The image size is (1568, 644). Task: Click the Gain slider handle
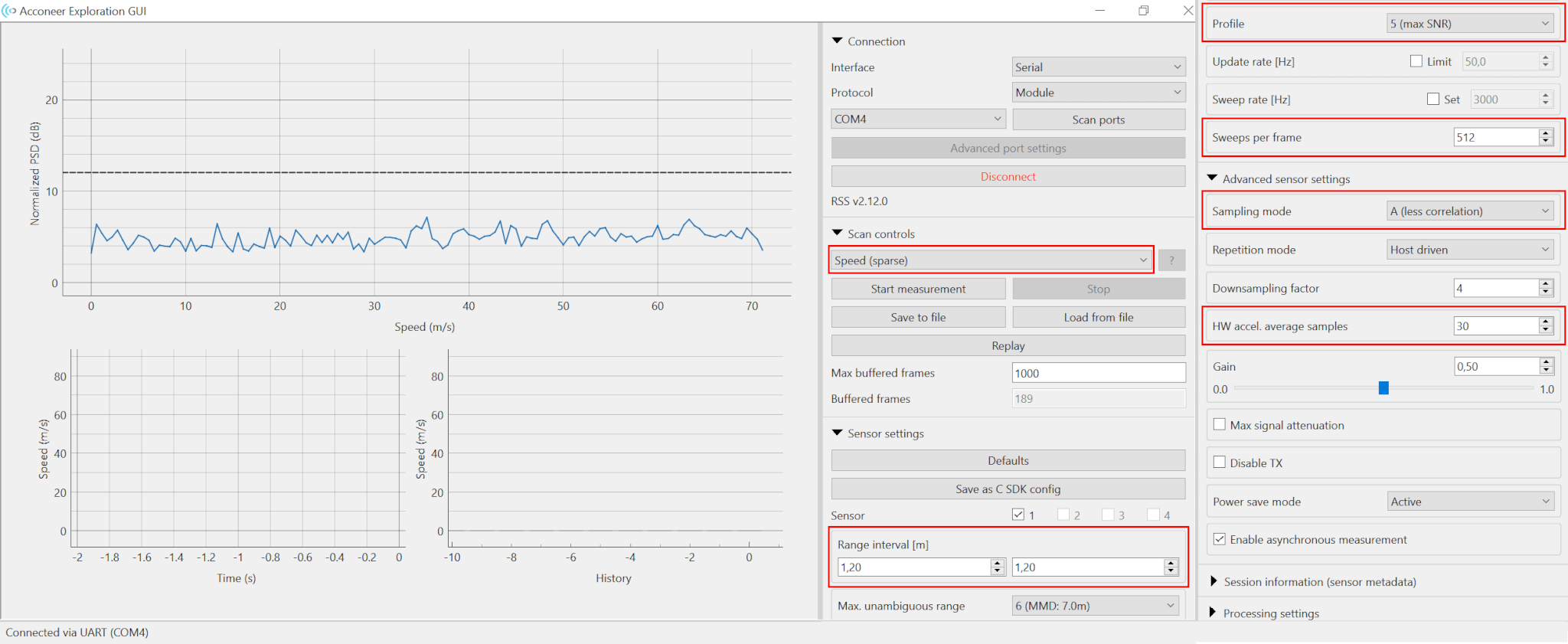1383,388
